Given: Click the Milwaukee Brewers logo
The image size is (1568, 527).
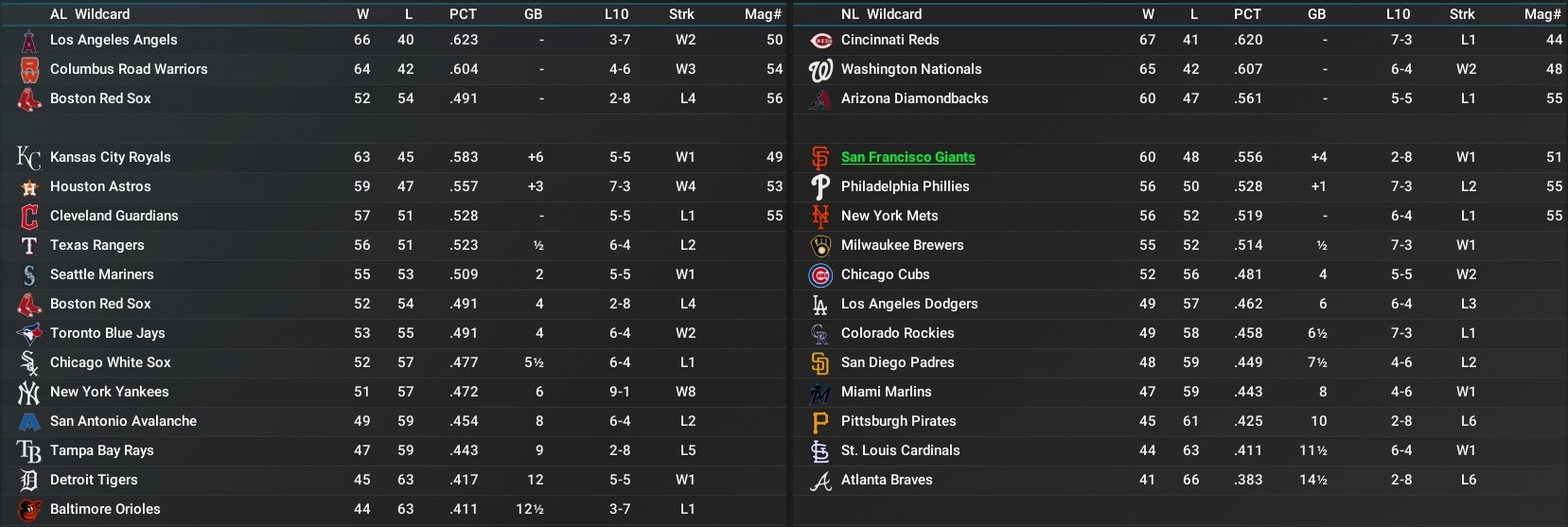Looking at the screenshot, I should [x=820, y=246].
